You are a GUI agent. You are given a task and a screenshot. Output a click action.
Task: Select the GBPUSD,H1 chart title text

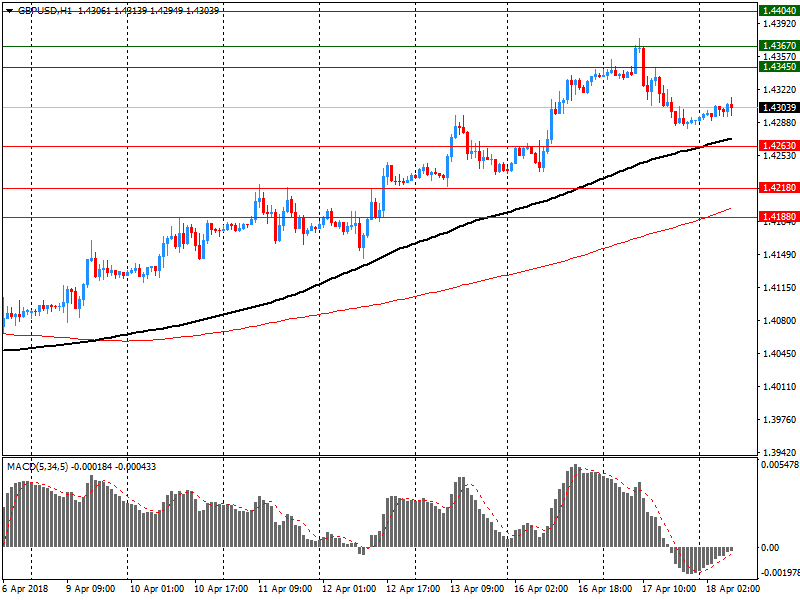click(45, 10)
